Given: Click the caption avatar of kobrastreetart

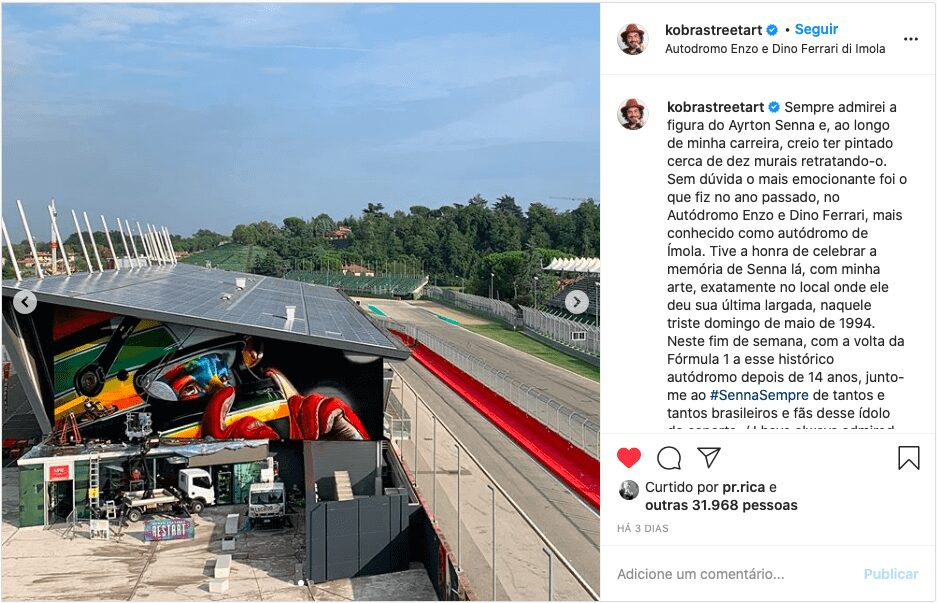Looking at the screenshot, I should point(633,114).
